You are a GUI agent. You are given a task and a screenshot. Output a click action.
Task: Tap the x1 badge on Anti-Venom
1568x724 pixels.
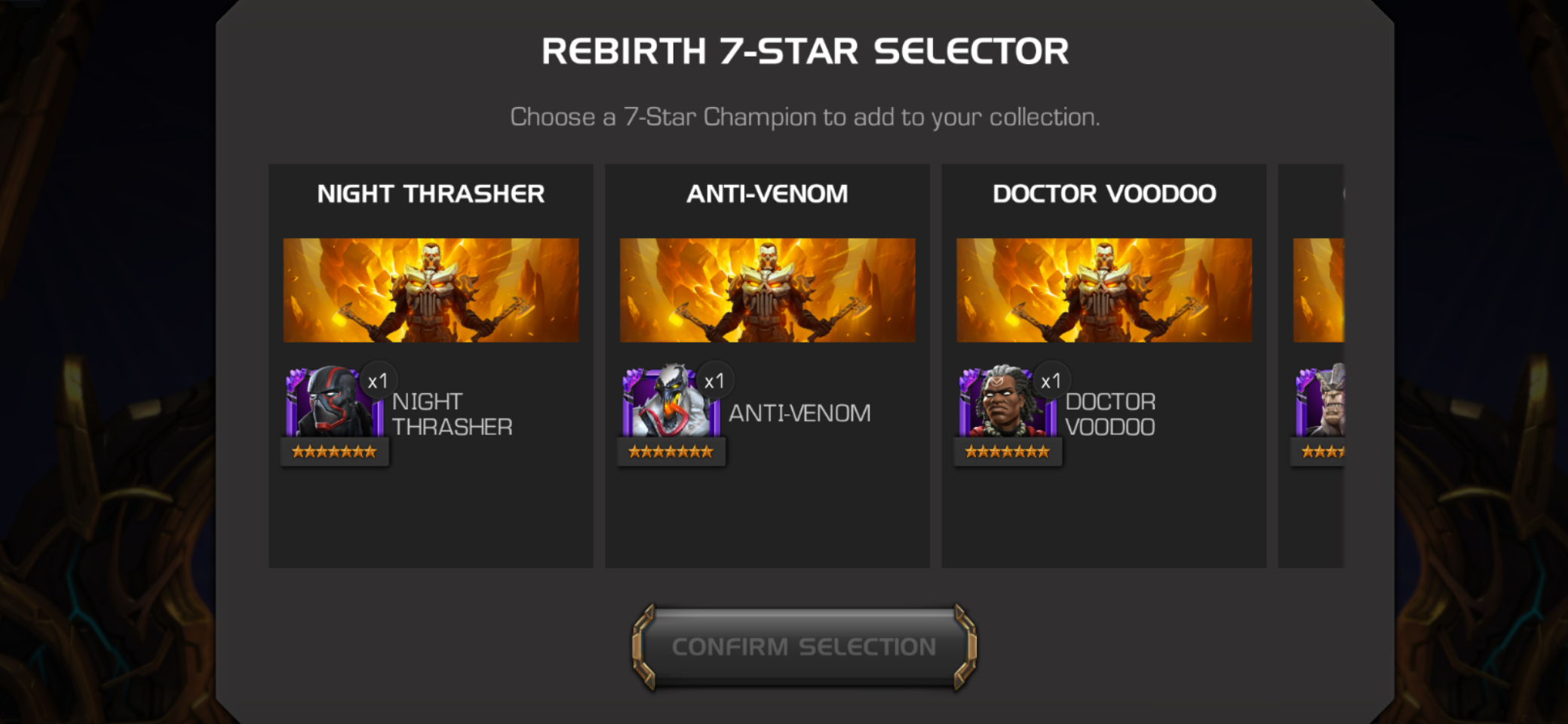tap(714, 381)
